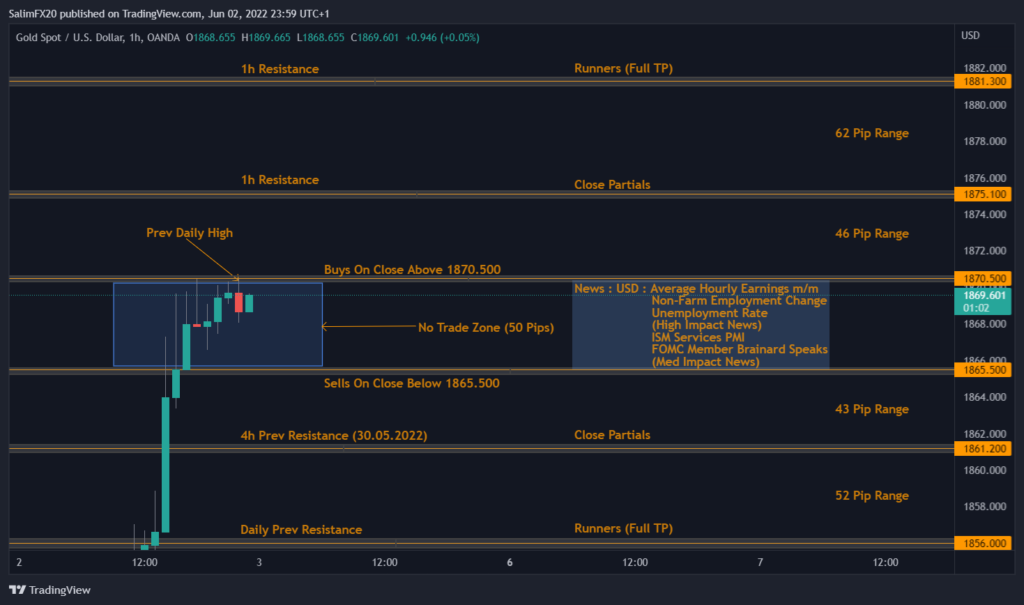
Task: Click 'Sells On Close Below 1865.500' label
Action: [x=412, y=383]
